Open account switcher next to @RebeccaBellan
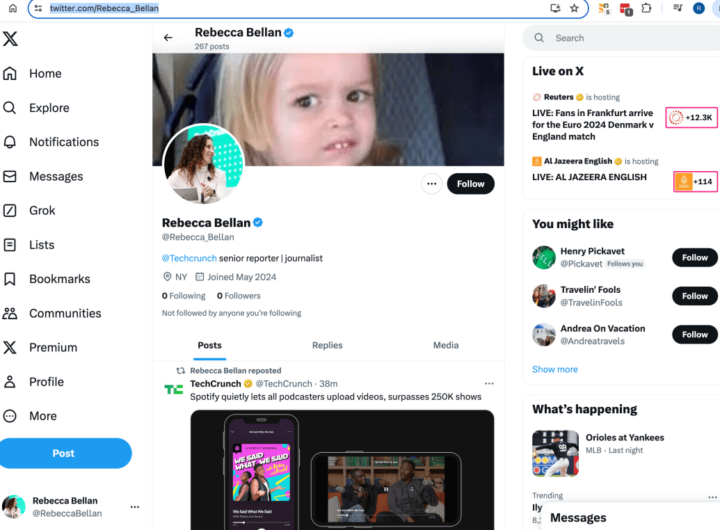This screenshot has width=720, height=530. (x=134, y=507)
